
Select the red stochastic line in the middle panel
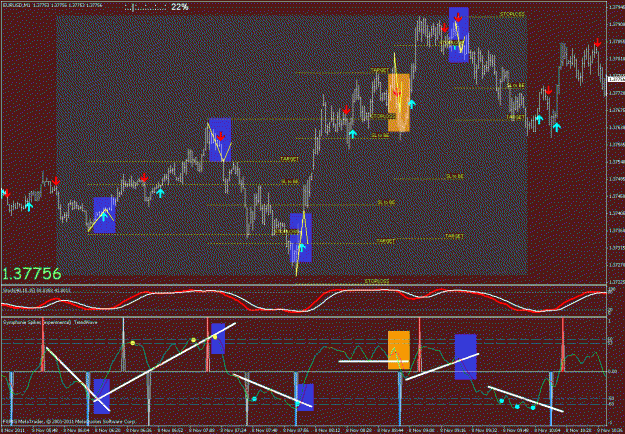click(x=303, y=300)
